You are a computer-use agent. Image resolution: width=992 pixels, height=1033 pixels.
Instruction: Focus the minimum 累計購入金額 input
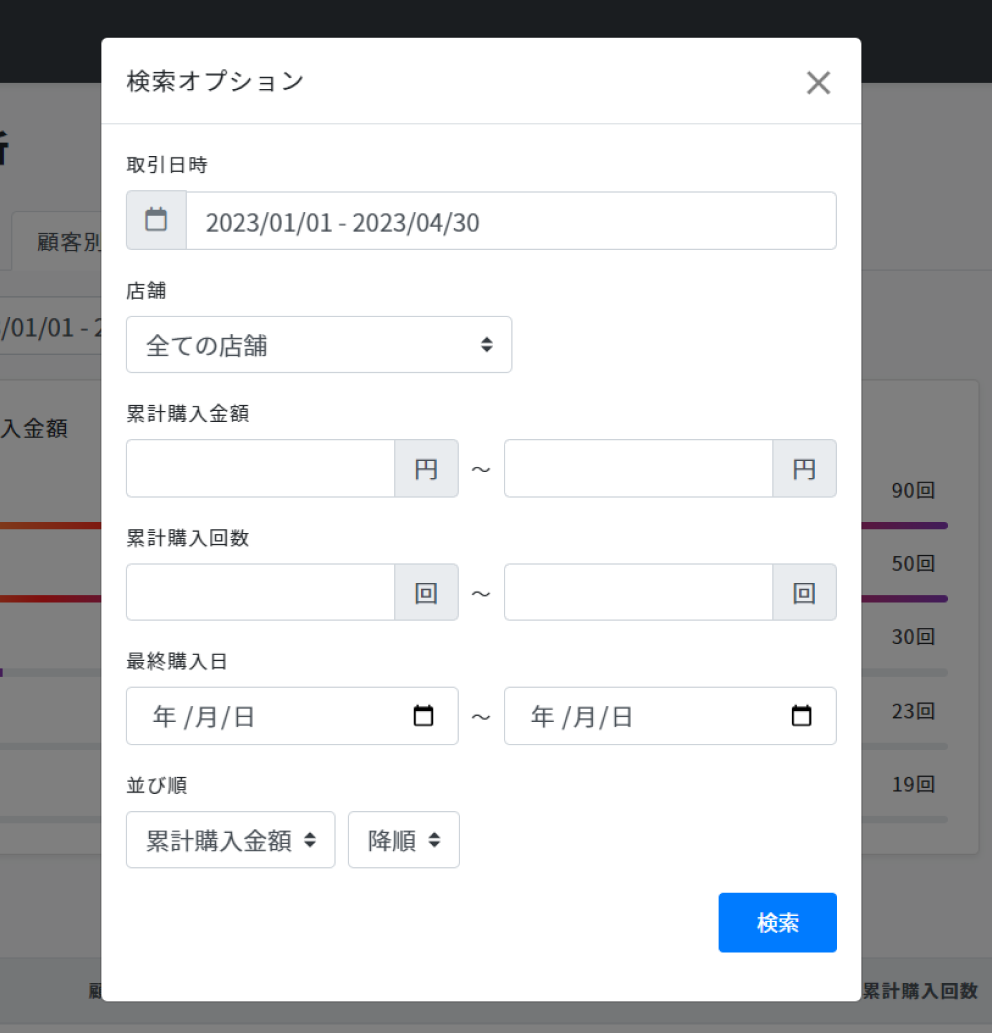(x=261, y=469)
